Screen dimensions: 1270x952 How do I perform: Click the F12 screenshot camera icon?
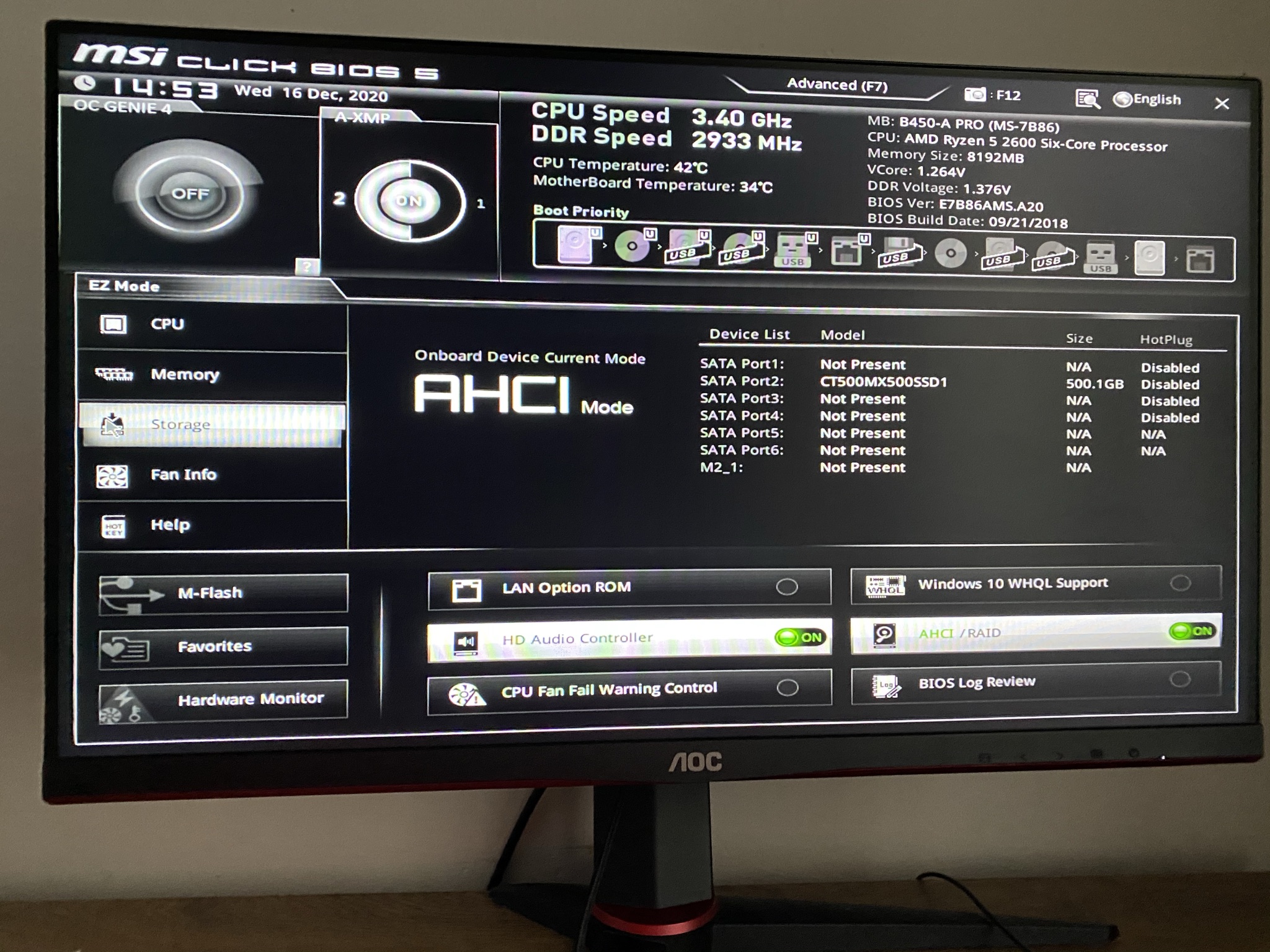(x=975, y=94)
